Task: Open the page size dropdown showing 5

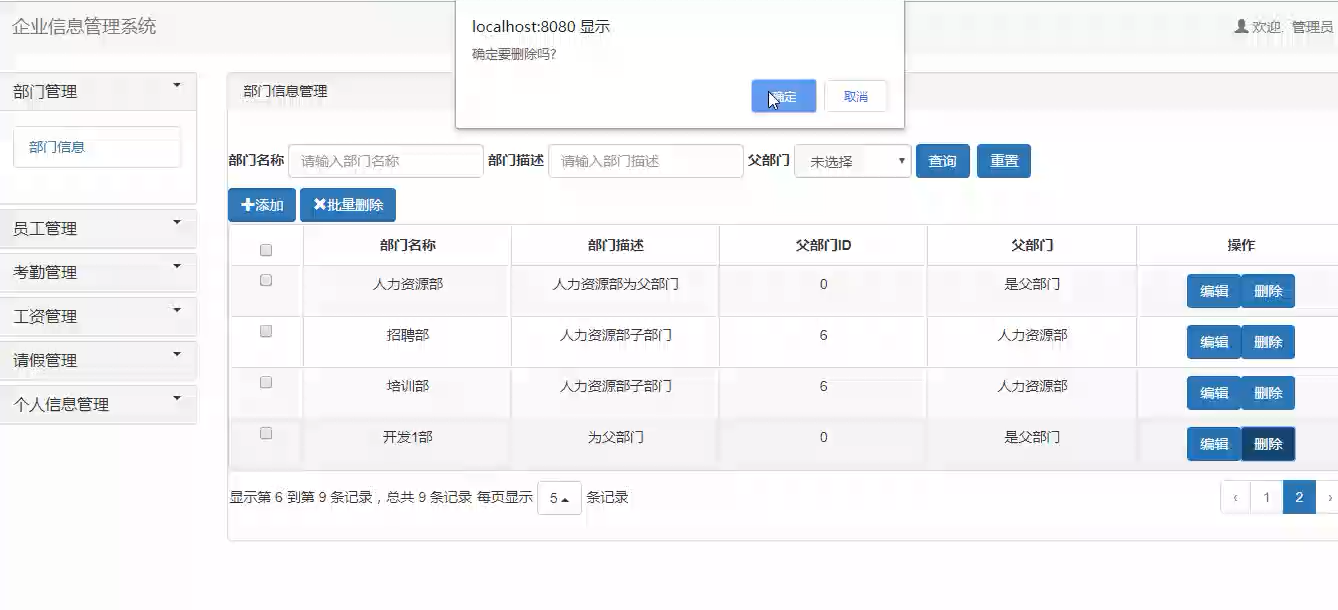Action: tap(559, 498)
